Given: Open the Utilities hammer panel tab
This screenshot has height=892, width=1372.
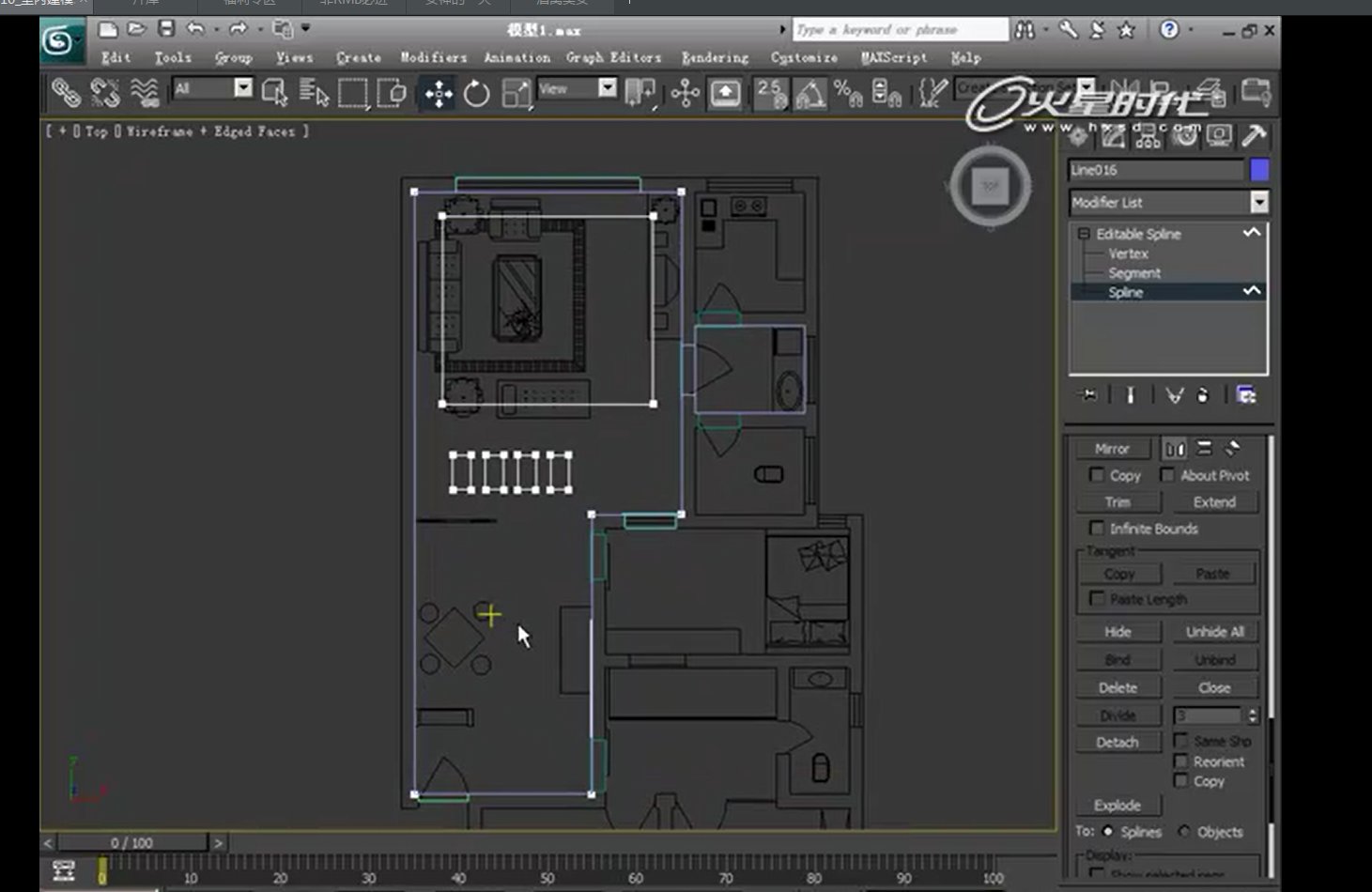Looking at the screenshot, I should click(1254, 136).
